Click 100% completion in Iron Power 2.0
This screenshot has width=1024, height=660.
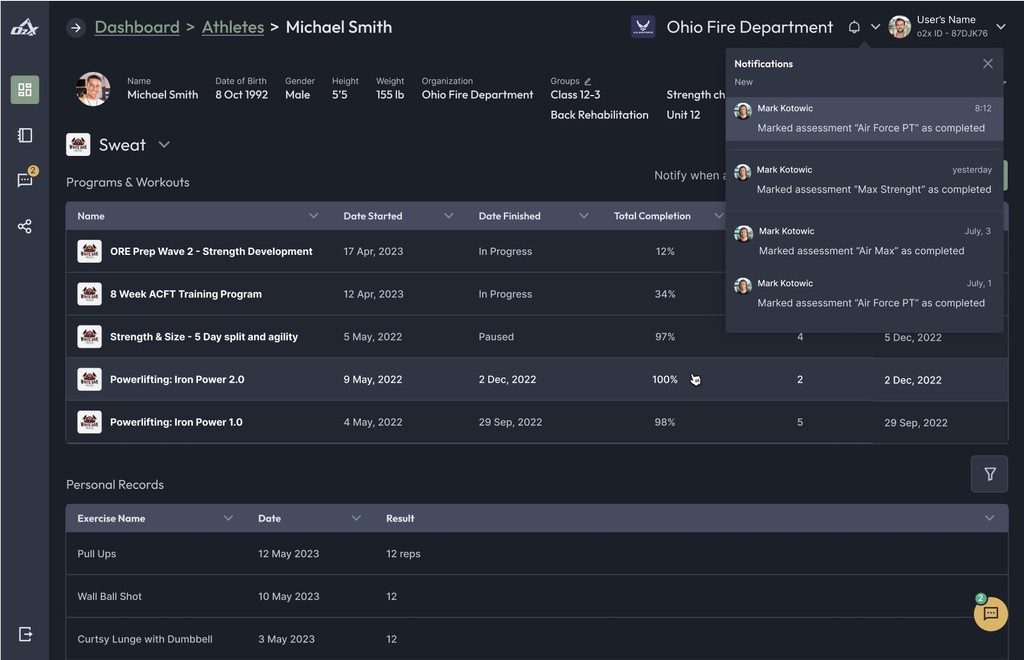[x=665, y=379]
